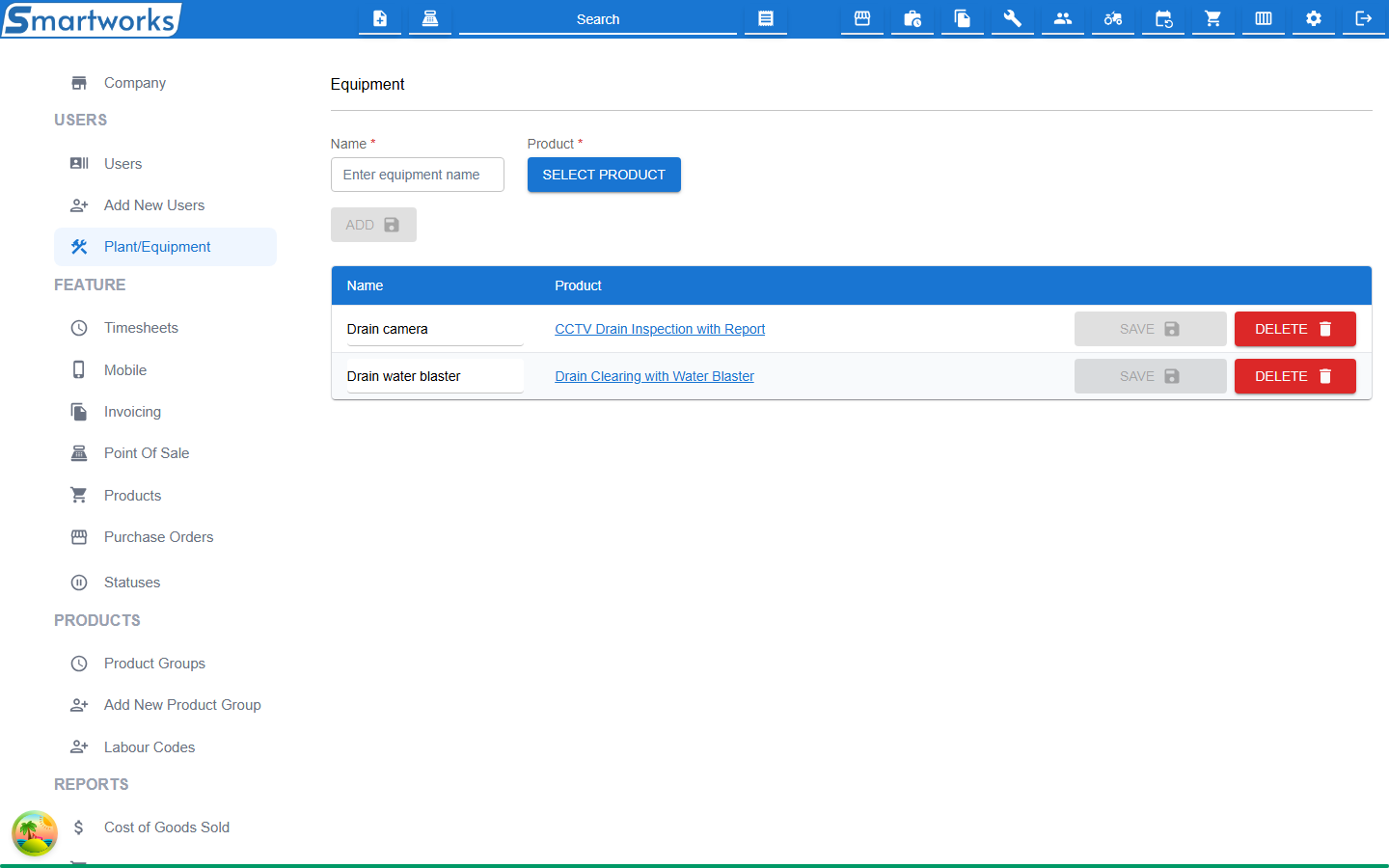Click the logout icon in top bar
Screen dimensions: 1389x868
coord(1364,18)
